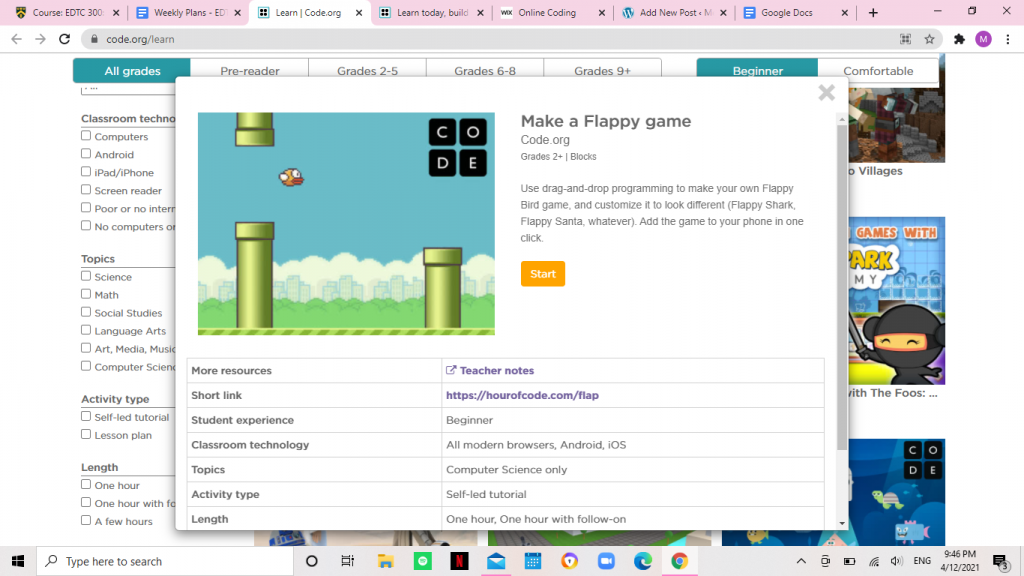Toggle the iPad/iPhone checkbox
Screen dimensions: 1024x576
point(86,172)
